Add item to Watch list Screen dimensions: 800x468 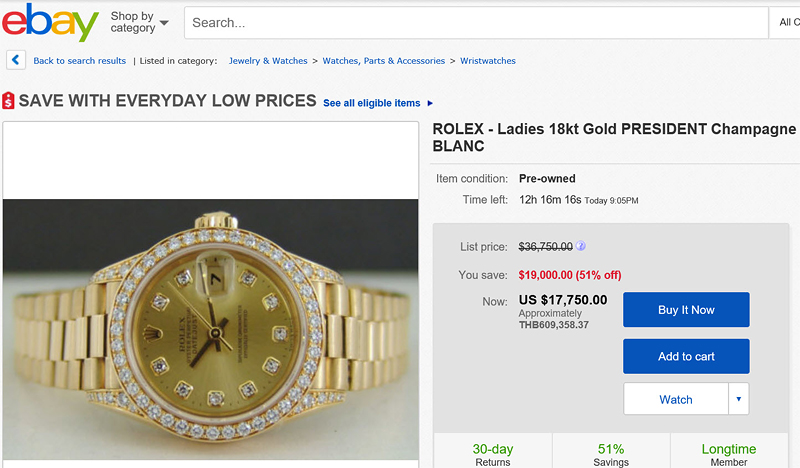[675, 399]
